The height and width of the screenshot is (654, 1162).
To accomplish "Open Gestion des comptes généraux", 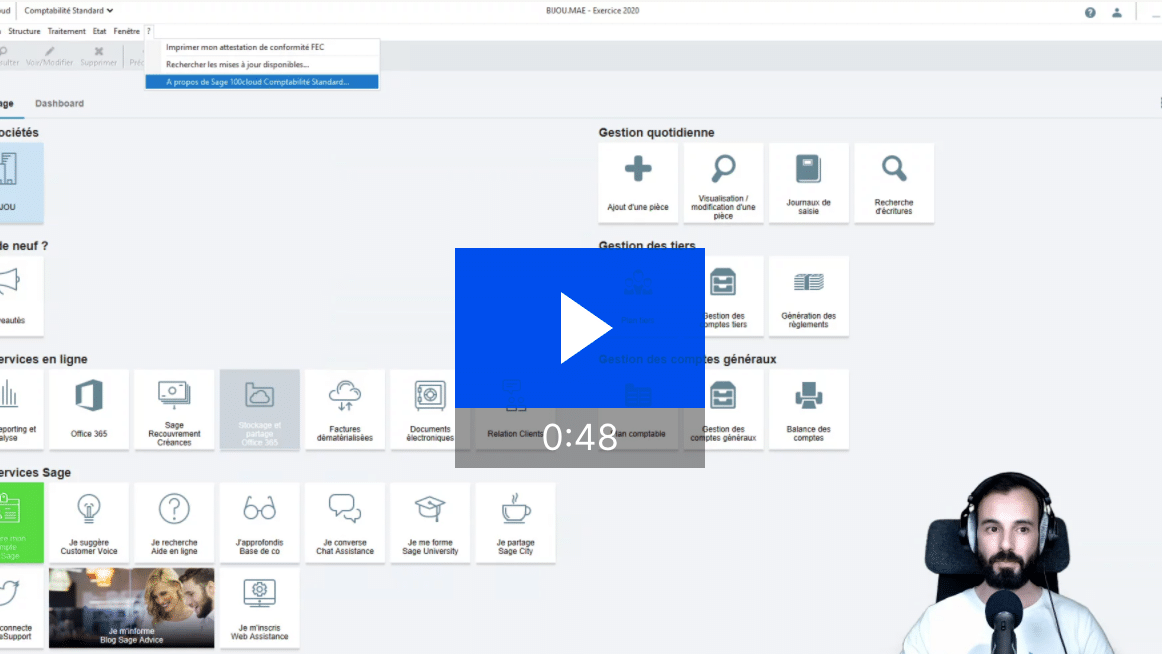I will pos(723,410).
